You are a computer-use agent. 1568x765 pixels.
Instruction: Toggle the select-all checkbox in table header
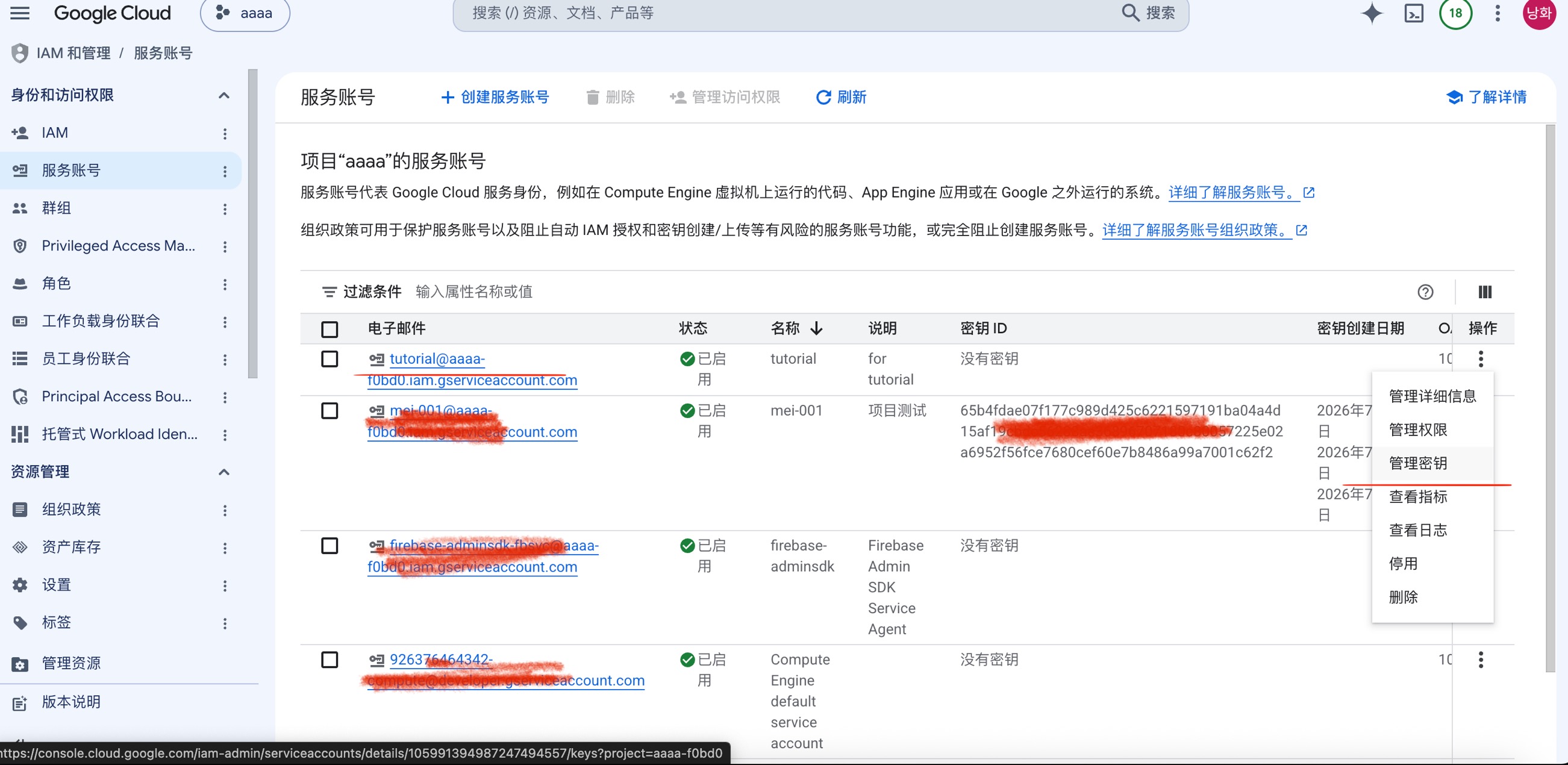[330, 329]
